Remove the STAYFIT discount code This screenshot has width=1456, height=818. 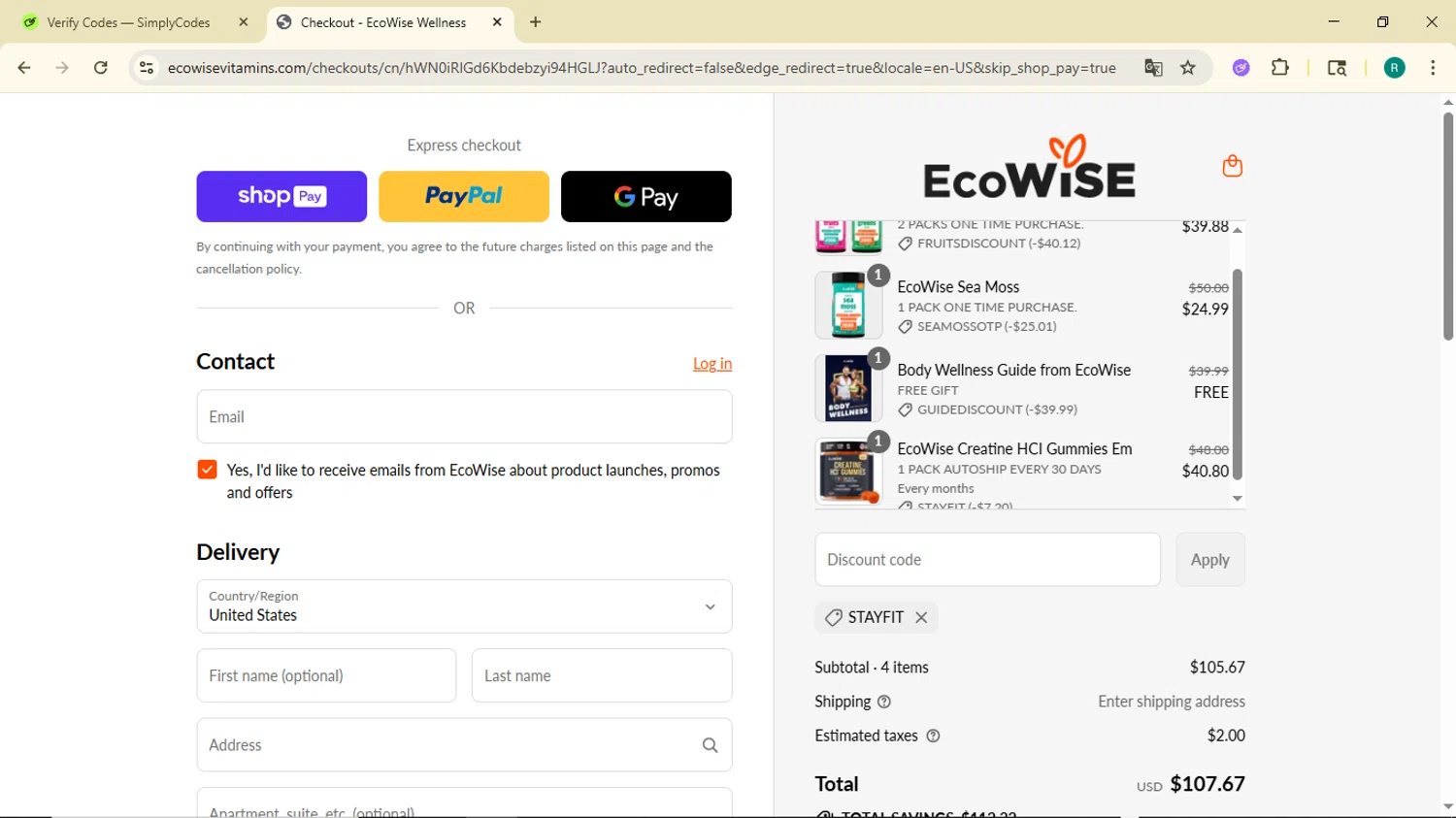click(921, 617)
